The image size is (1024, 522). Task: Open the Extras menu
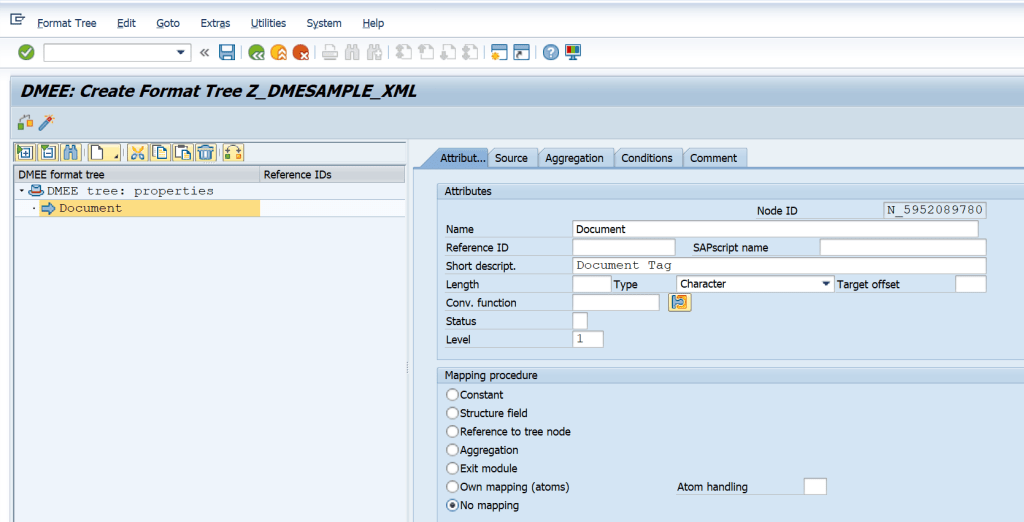215,23
